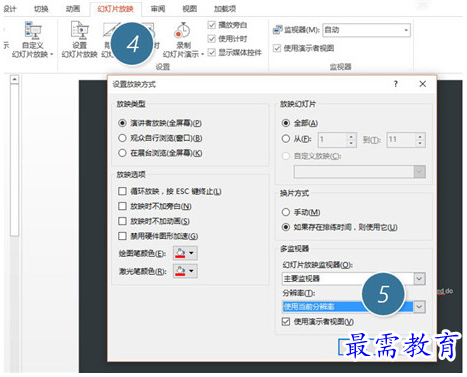Click the 设置幻灯片放映 setup icon
The image size is (467, 377).
tap(79, 31)
